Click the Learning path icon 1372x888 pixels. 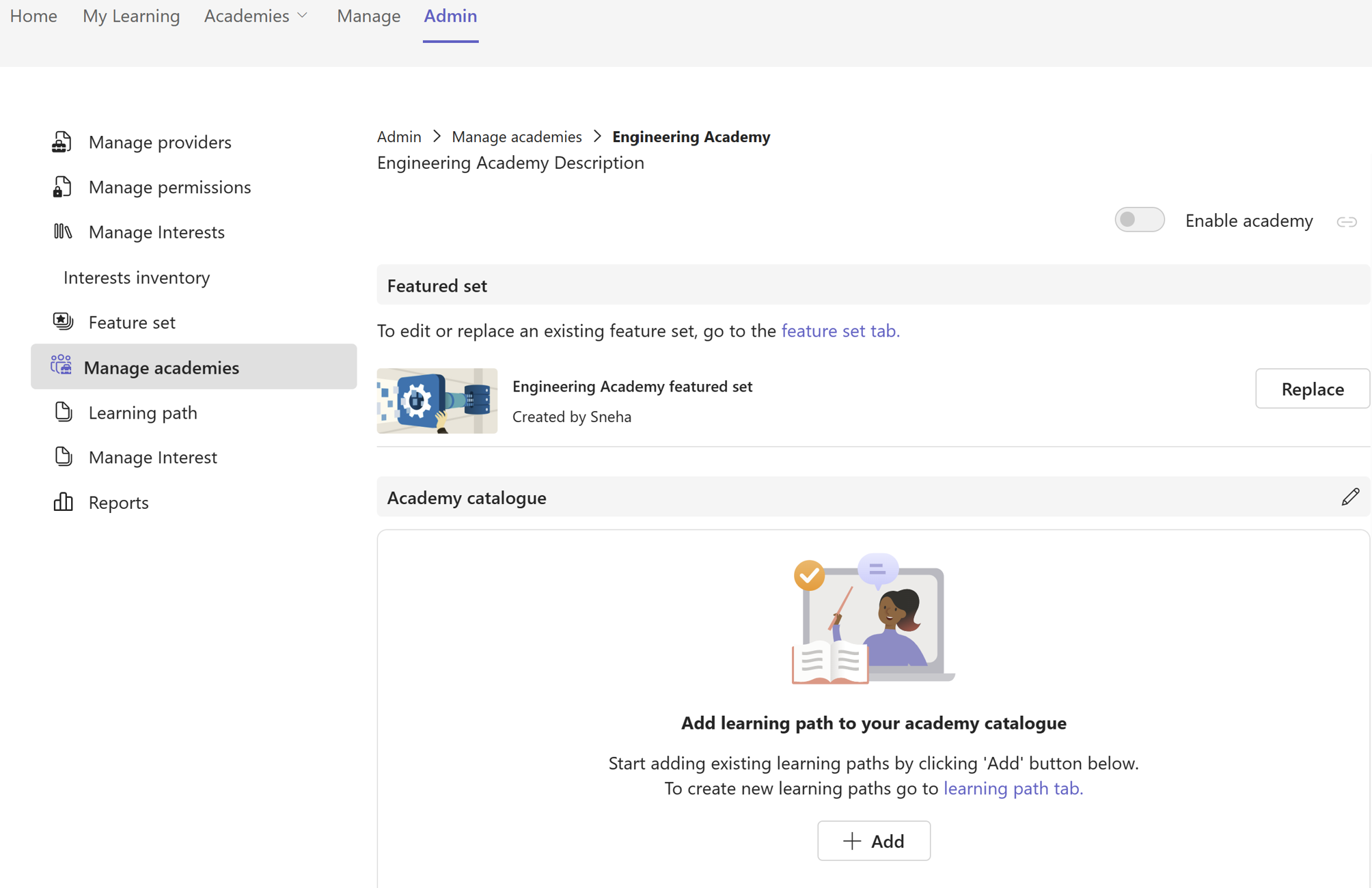pyautogui.click(x=63, y=411)
